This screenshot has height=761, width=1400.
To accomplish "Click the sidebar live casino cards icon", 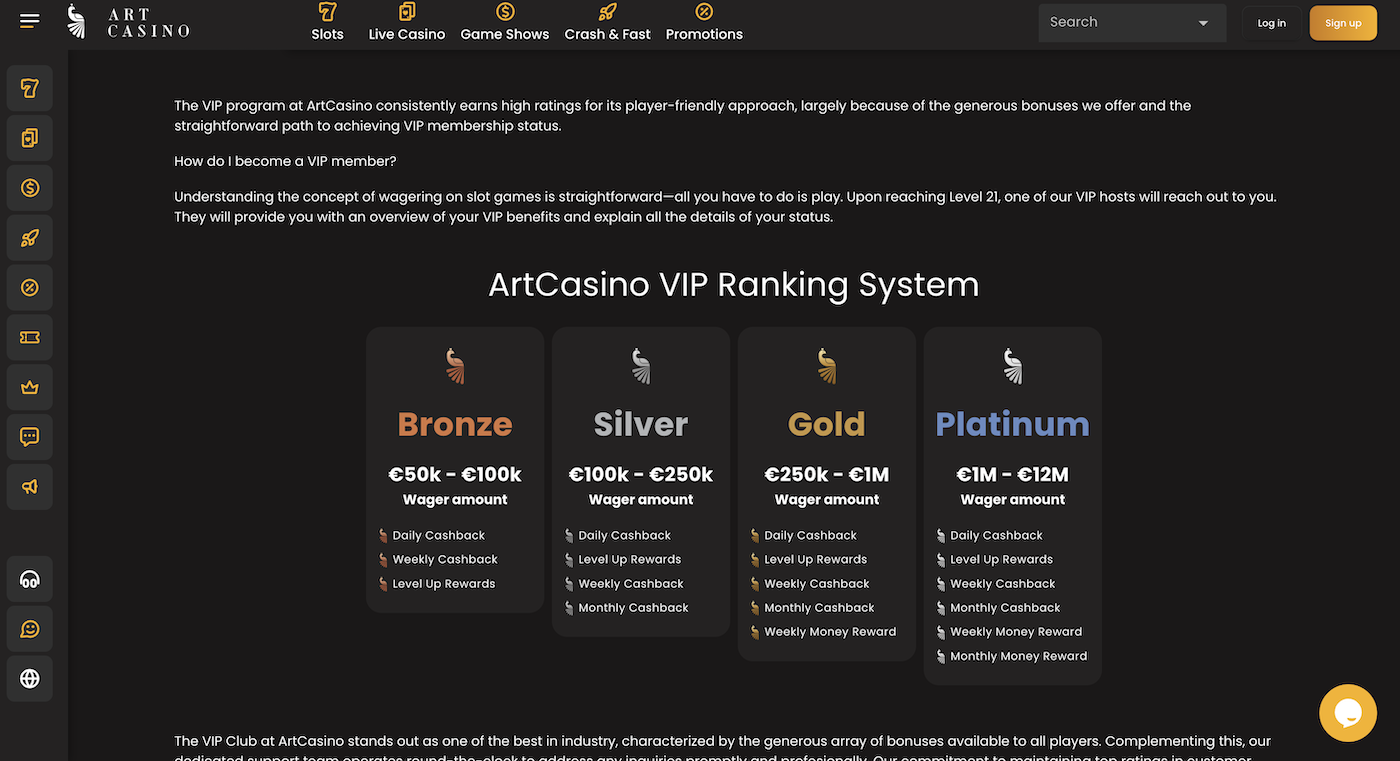I will coord(30,138).
